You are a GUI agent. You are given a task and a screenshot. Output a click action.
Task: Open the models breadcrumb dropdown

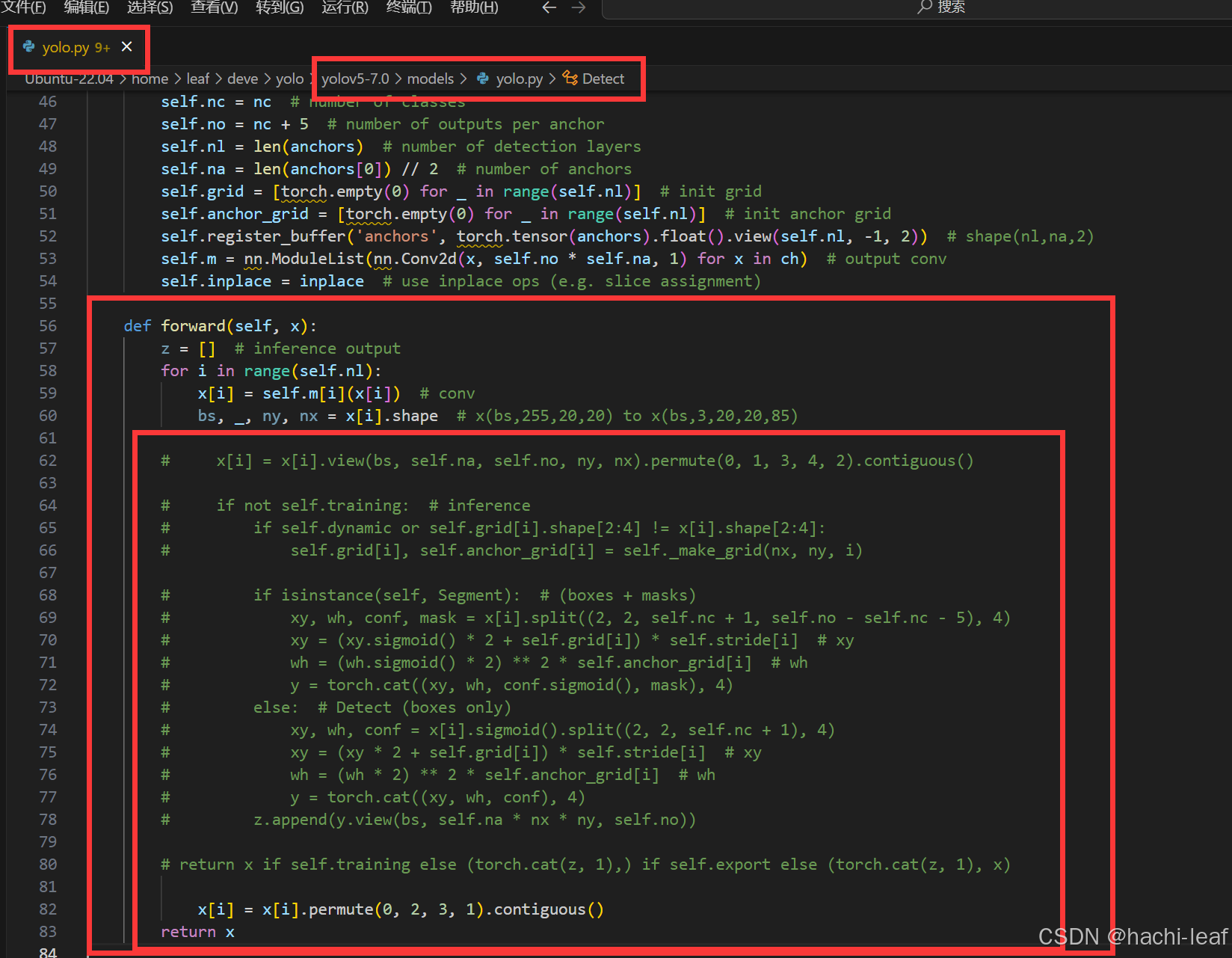pyautogui.click(x=431, y=78)
